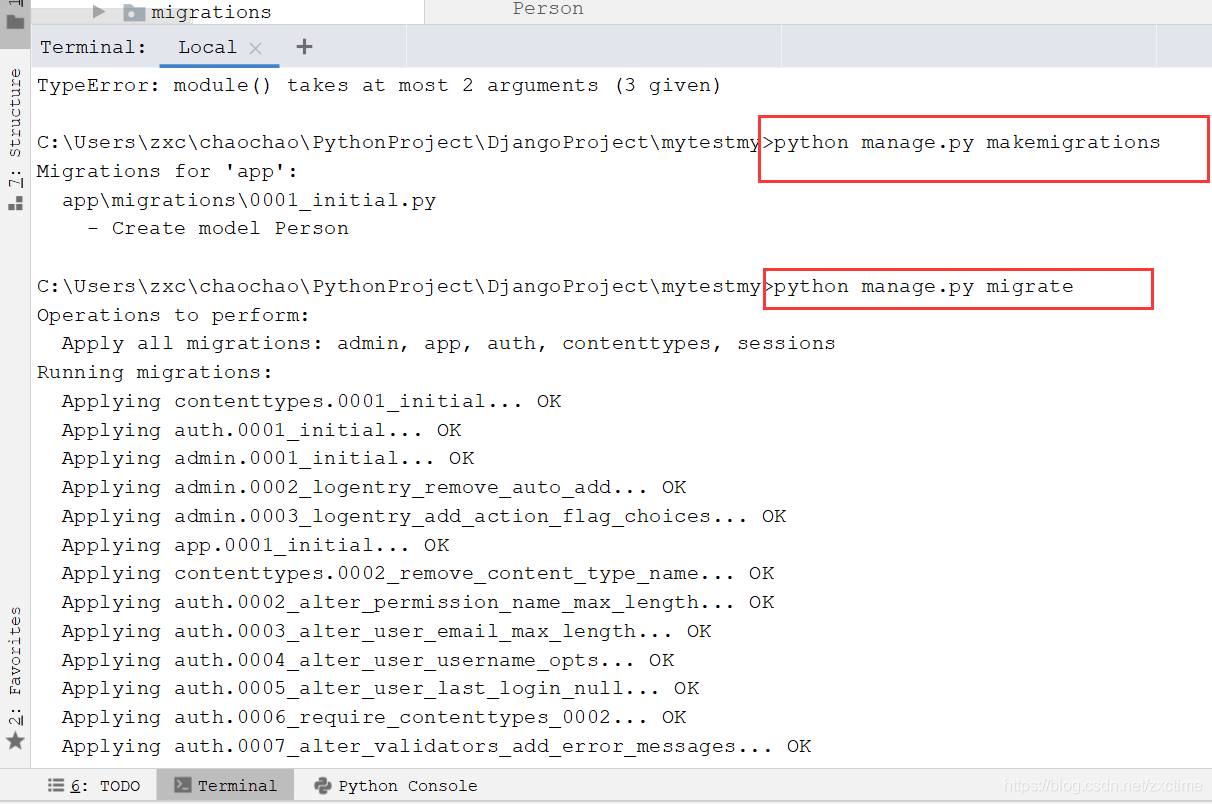
Task: Click 'auth.0005_alter_user_last_login_null' line
Action: tap(380, 689)
